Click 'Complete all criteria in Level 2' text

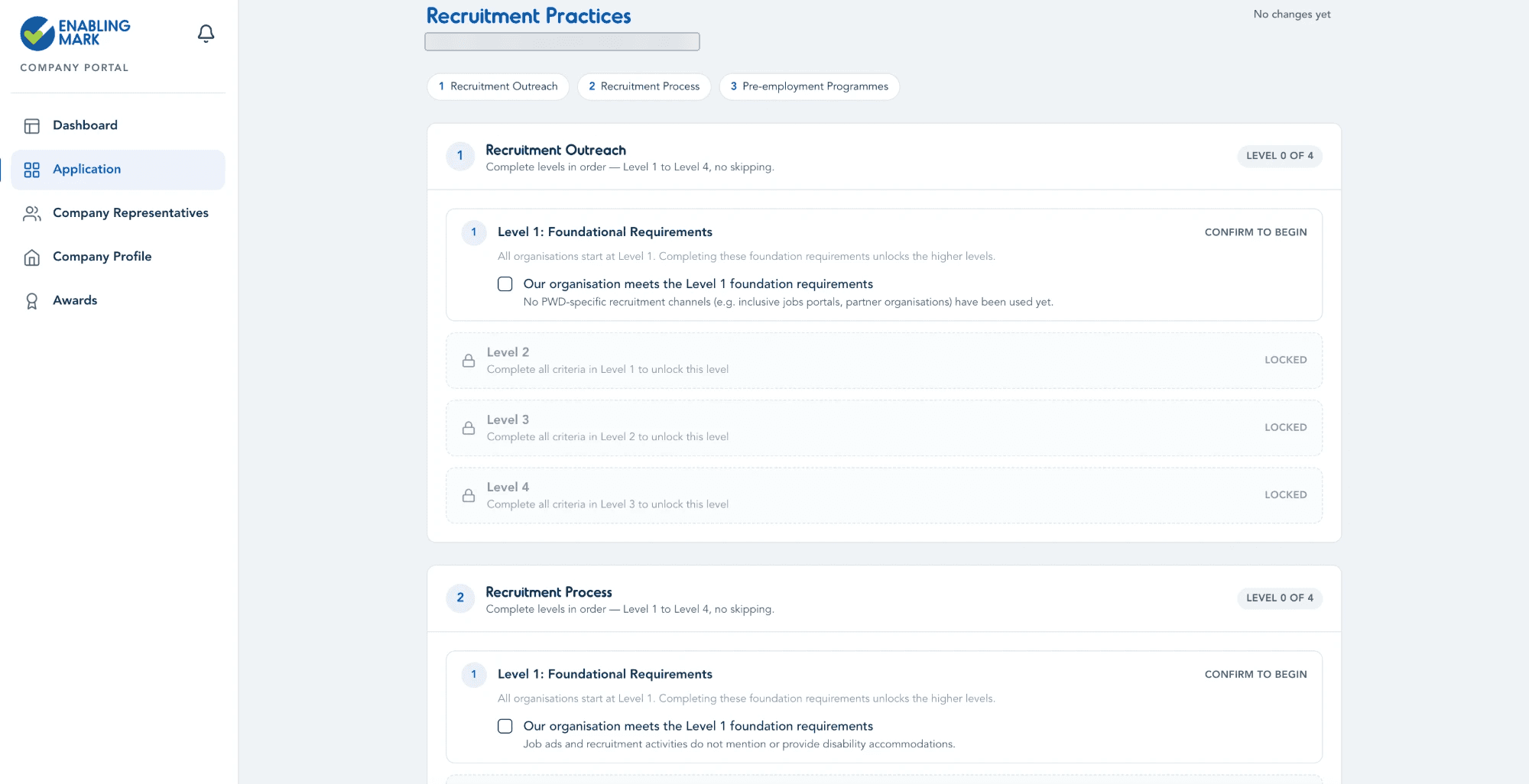click(608, 437)
